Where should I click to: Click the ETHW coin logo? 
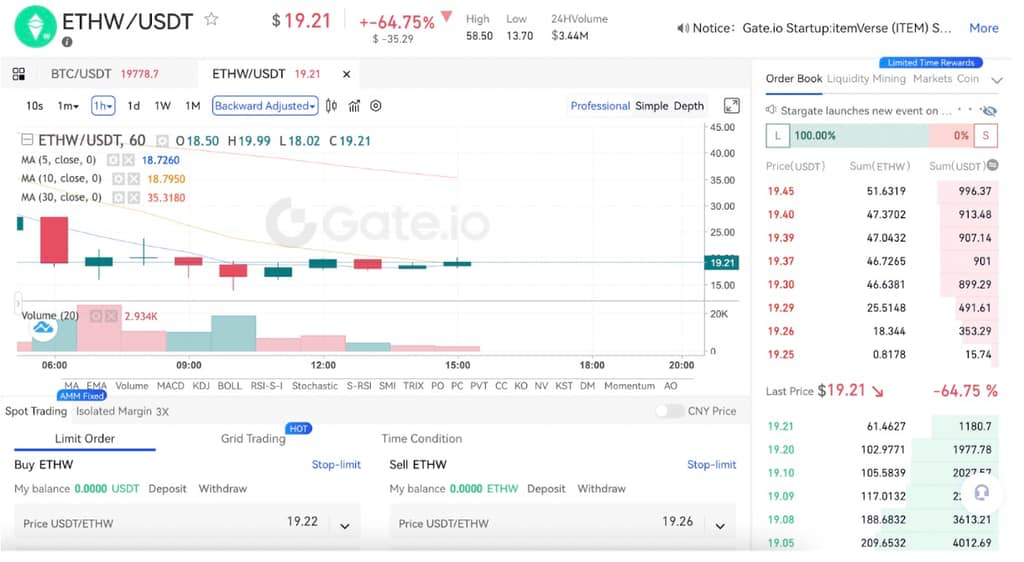tap(35, 26)
